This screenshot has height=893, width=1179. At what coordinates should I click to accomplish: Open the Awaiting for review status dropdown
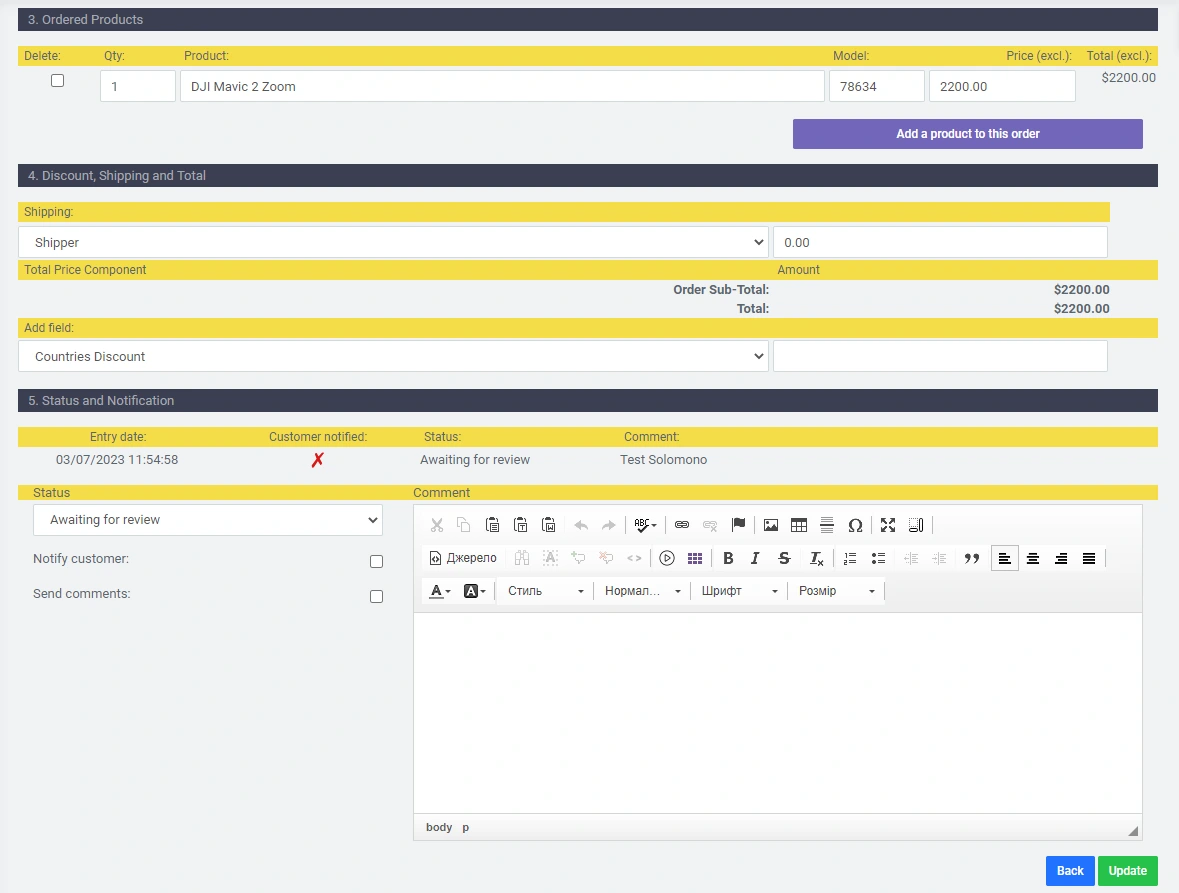pyautogui.click(x=207, y=520)
